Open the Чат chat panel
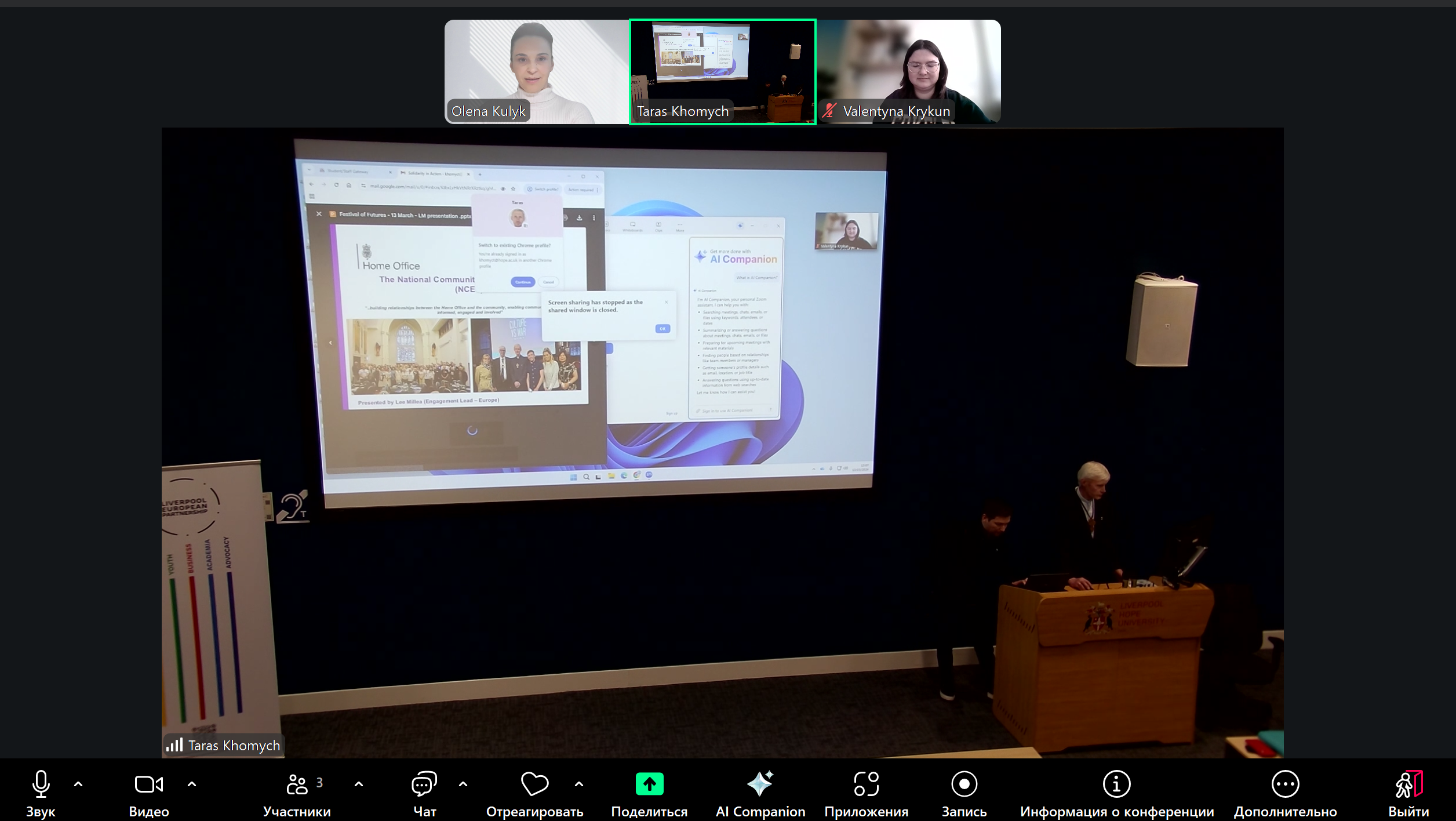This screenshot has height=821, width=1456. click(x=424, y=784)
